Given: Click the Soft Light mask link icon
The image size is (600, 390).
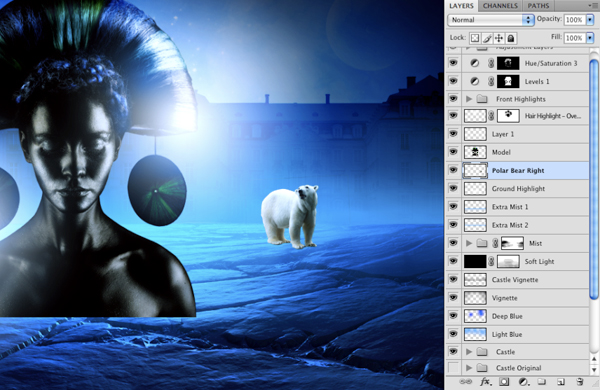Looking at the screenshot, I should (491, 261).
